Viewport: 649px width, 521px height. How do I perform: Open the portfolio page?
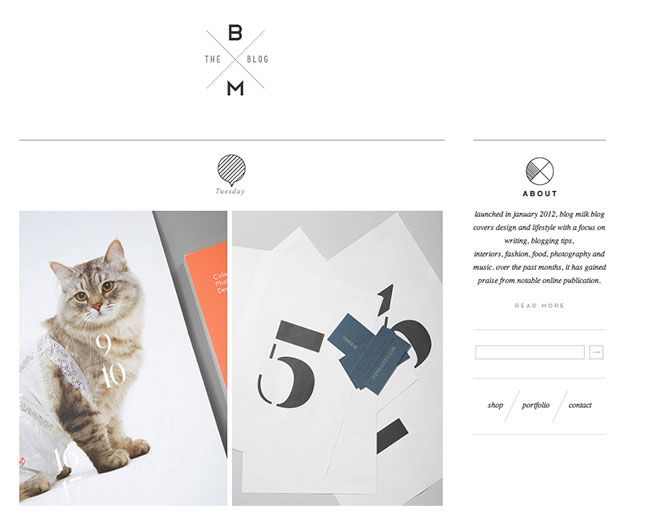[x=536, y=405]
